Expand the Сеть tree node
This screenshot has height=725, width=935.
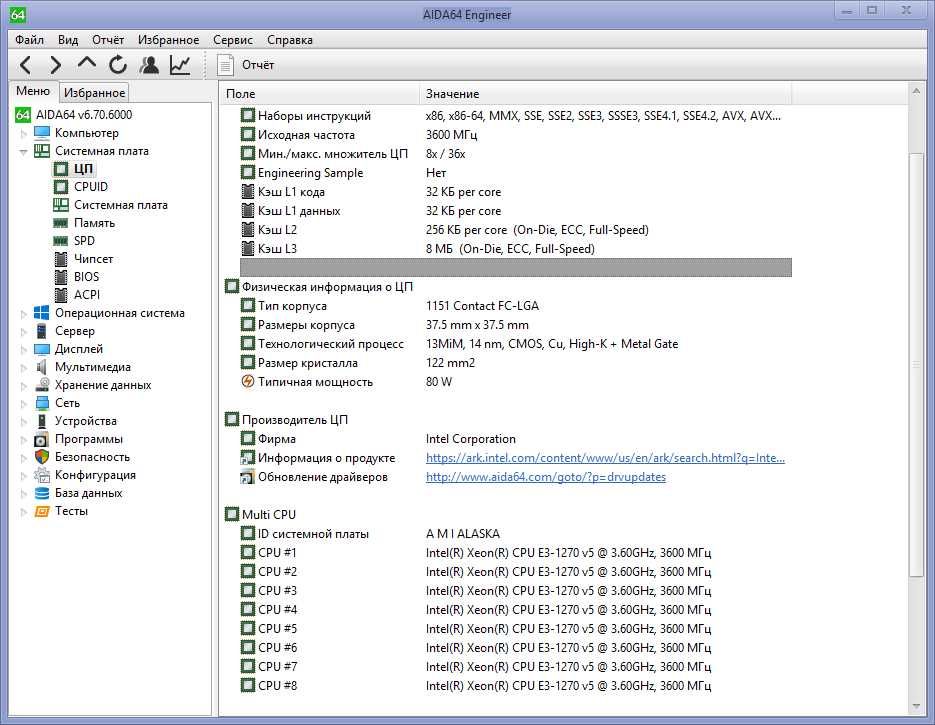[24, 404]
